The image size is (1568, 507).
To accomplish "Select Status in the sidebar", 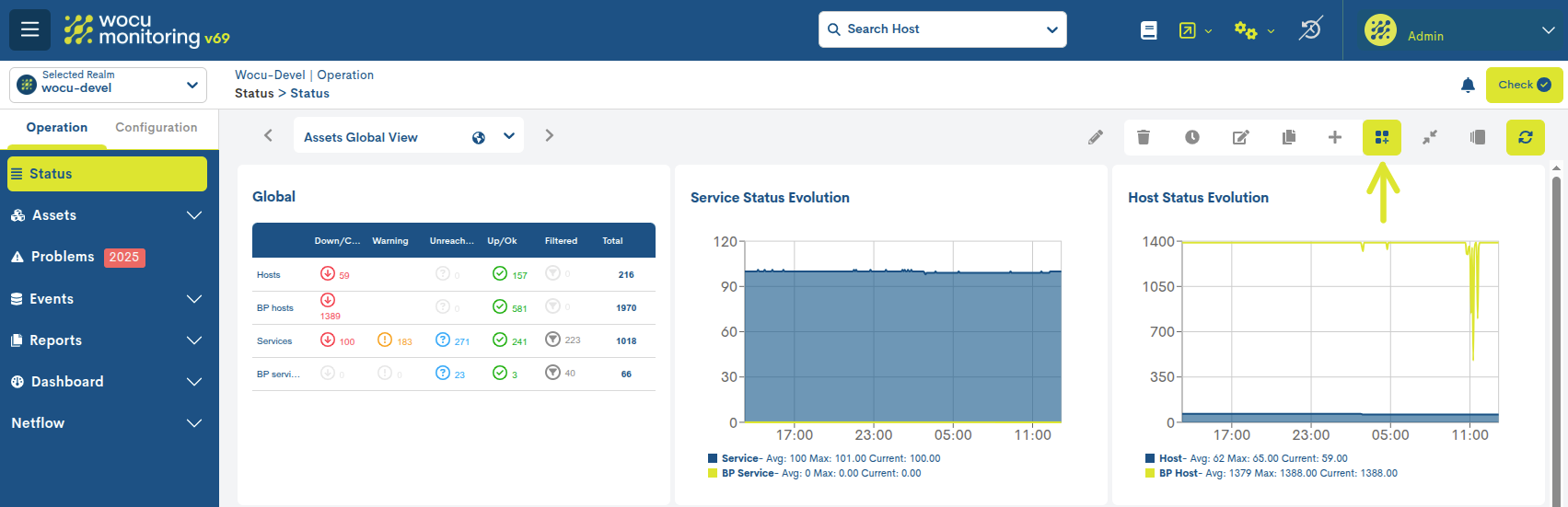I will tap(107, 174).
